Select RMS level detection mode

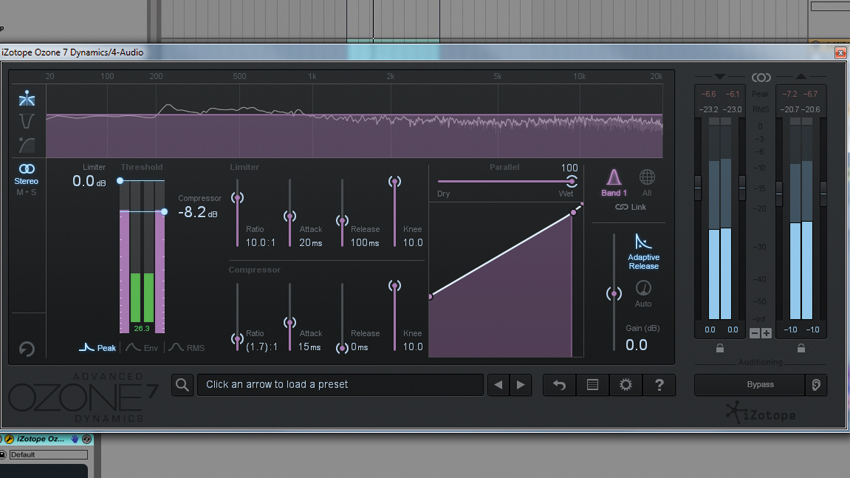(187, 347)
